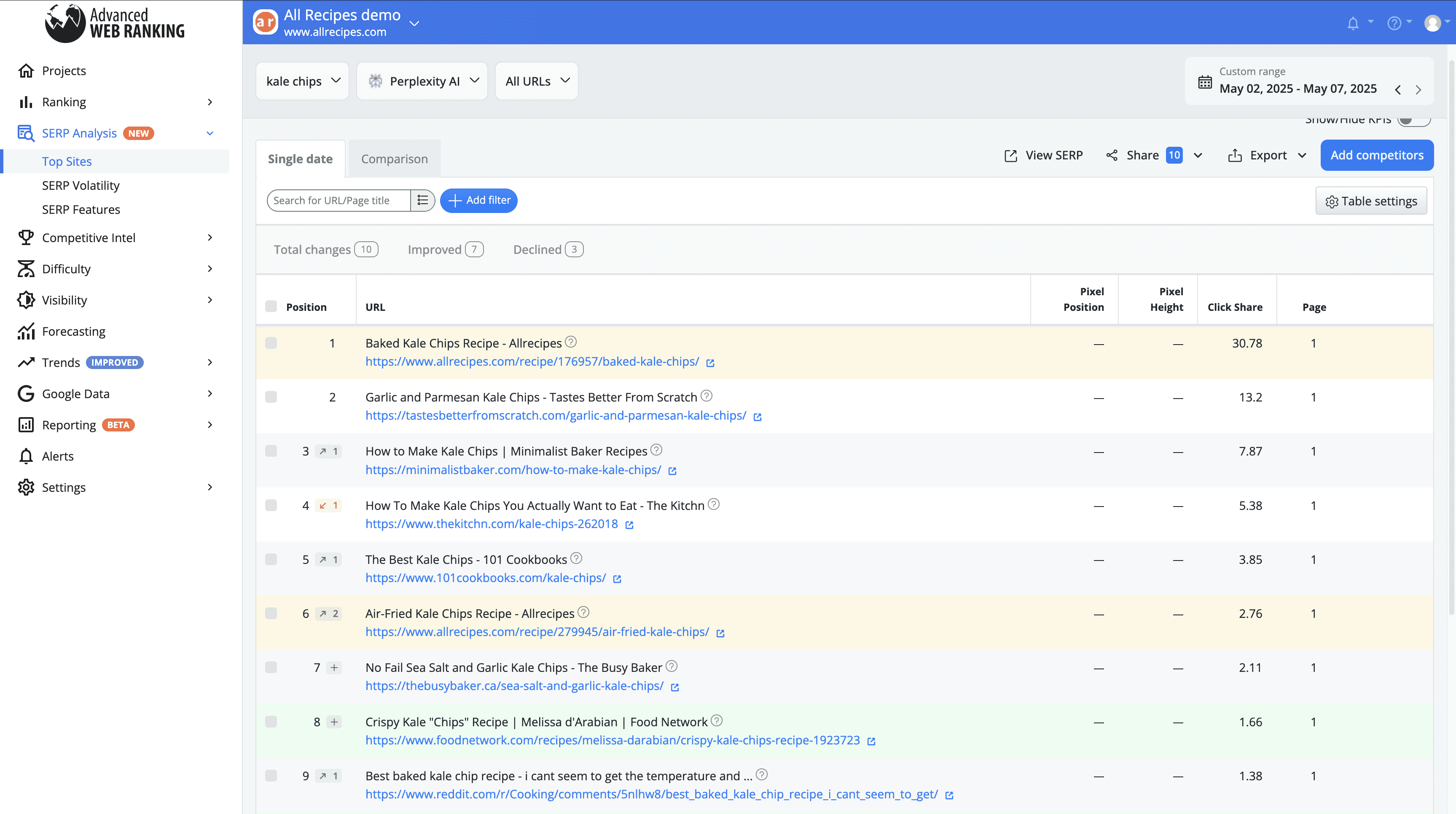1456x814 pixels.
Task: Open Projects in sidebar
Action: [64, 71]
